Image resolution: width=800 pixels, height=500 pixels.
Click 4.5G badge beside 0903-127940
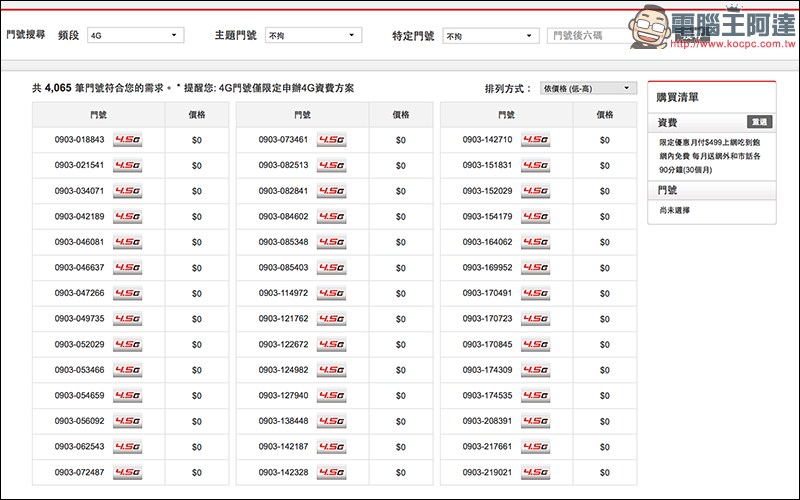(332, 395)
